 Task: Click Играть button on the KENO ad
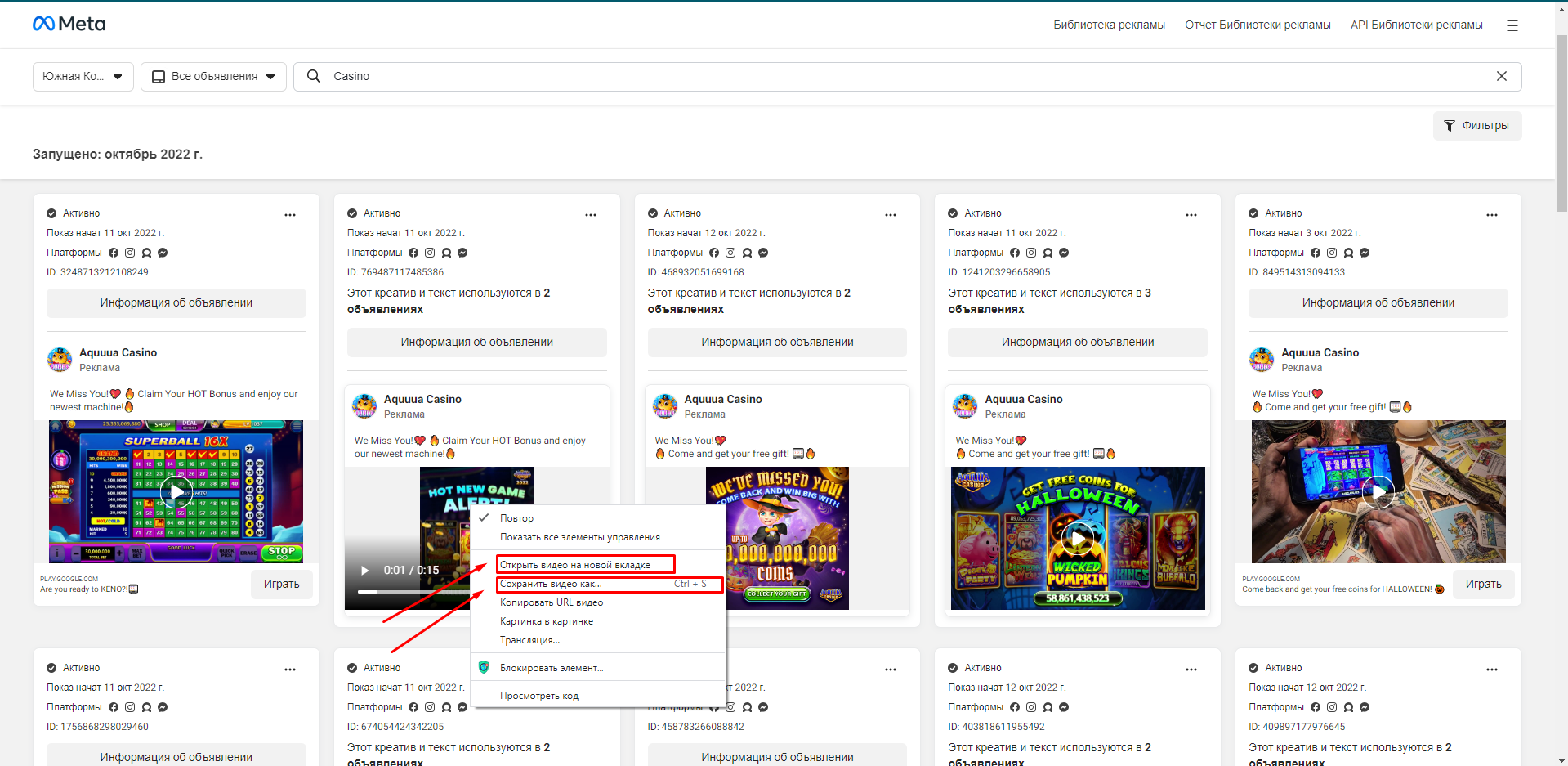coord(282,584)
